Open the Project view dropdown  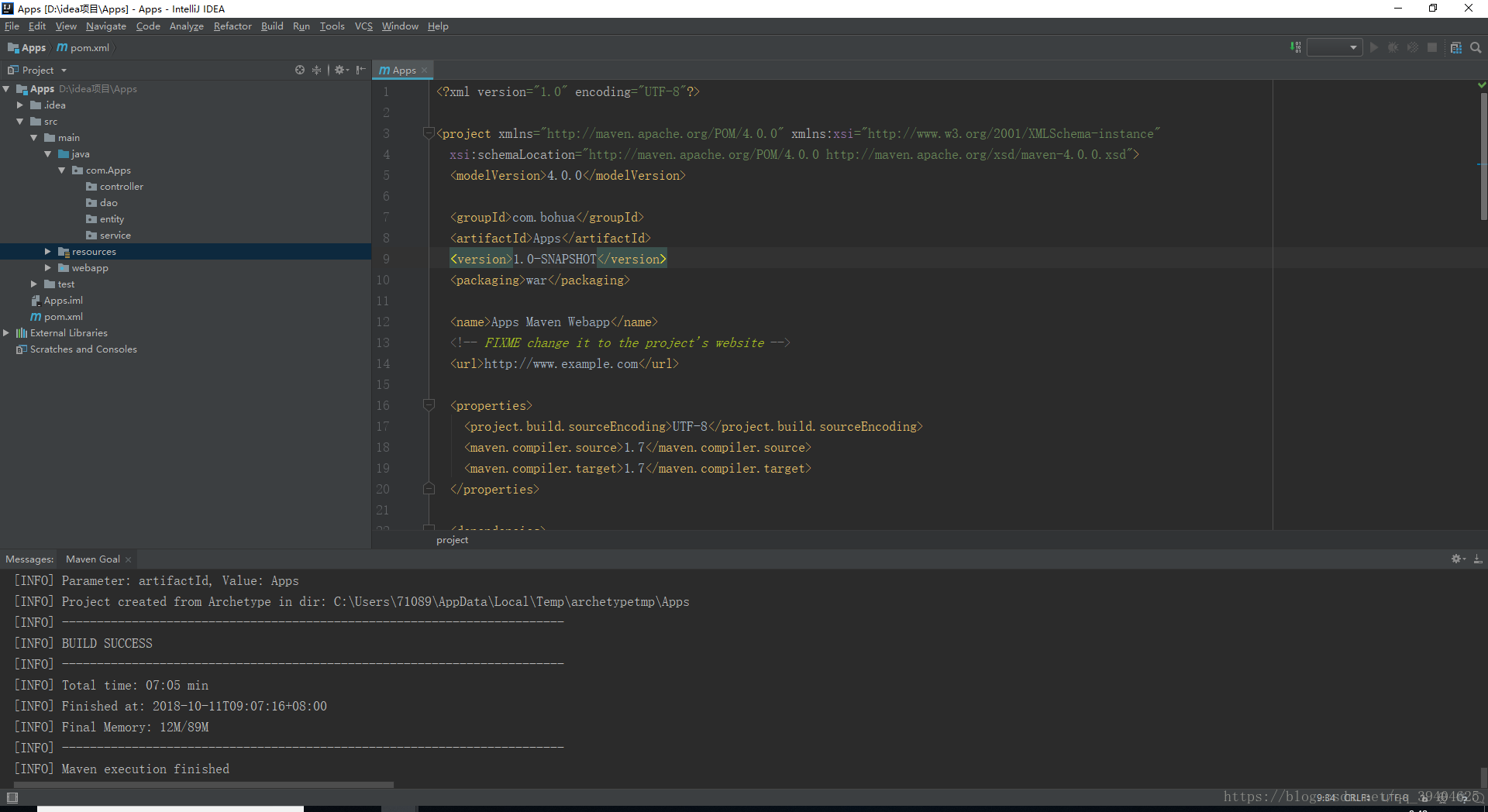[x=64, y=71]
